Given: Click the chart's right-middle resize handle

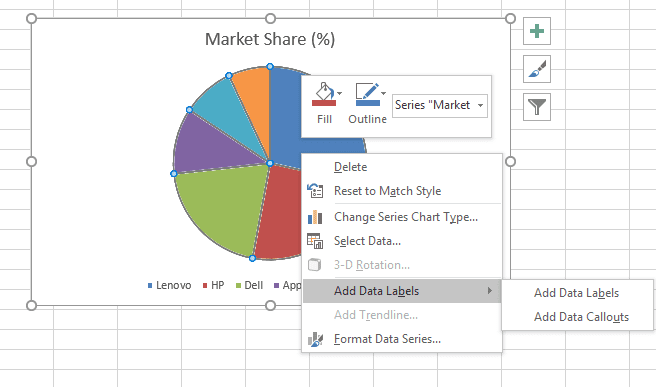Looking at the screenshot, I should [510, 161].
